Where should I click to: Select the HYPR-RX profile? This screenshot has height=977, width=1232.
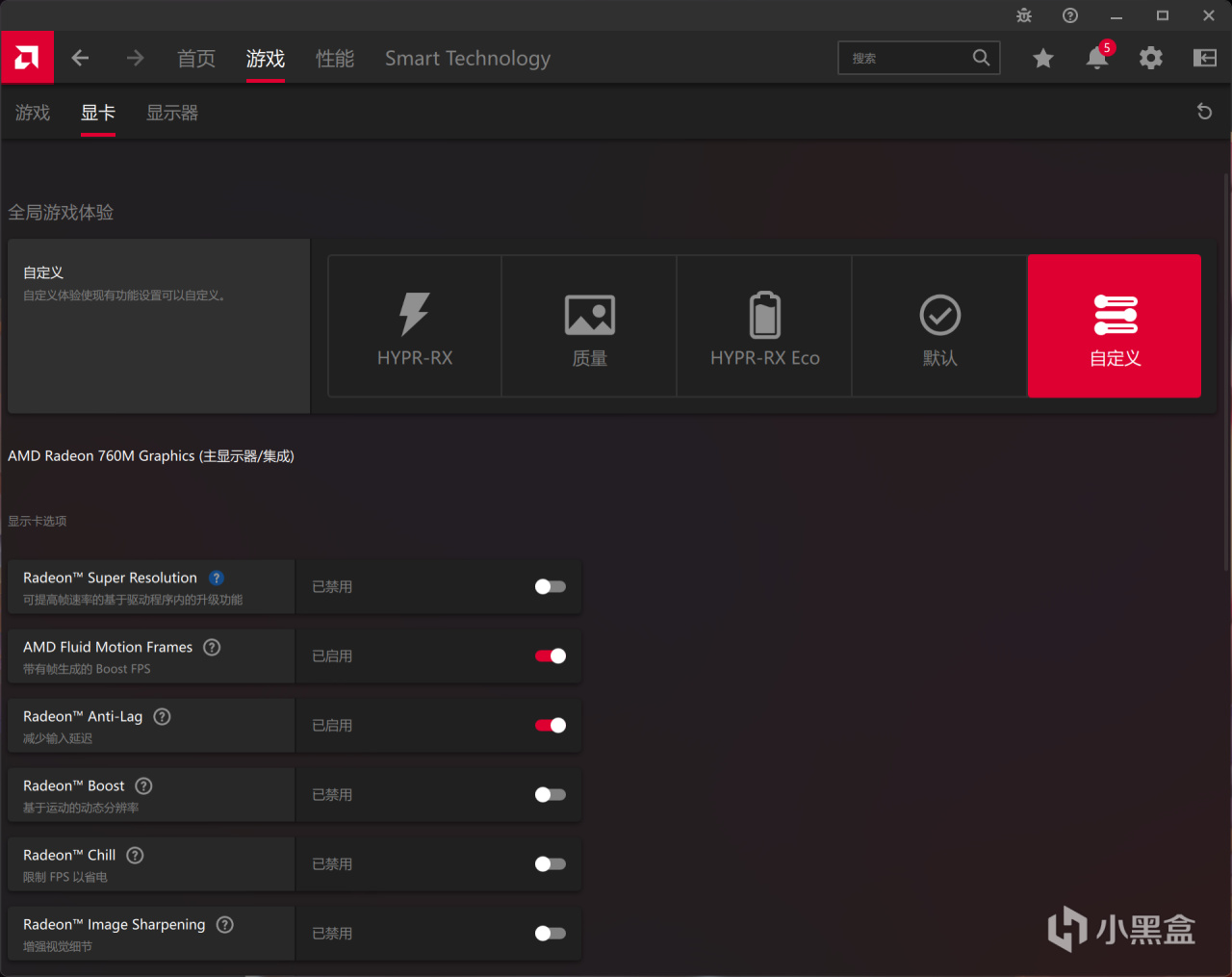(x=415, y=326)
